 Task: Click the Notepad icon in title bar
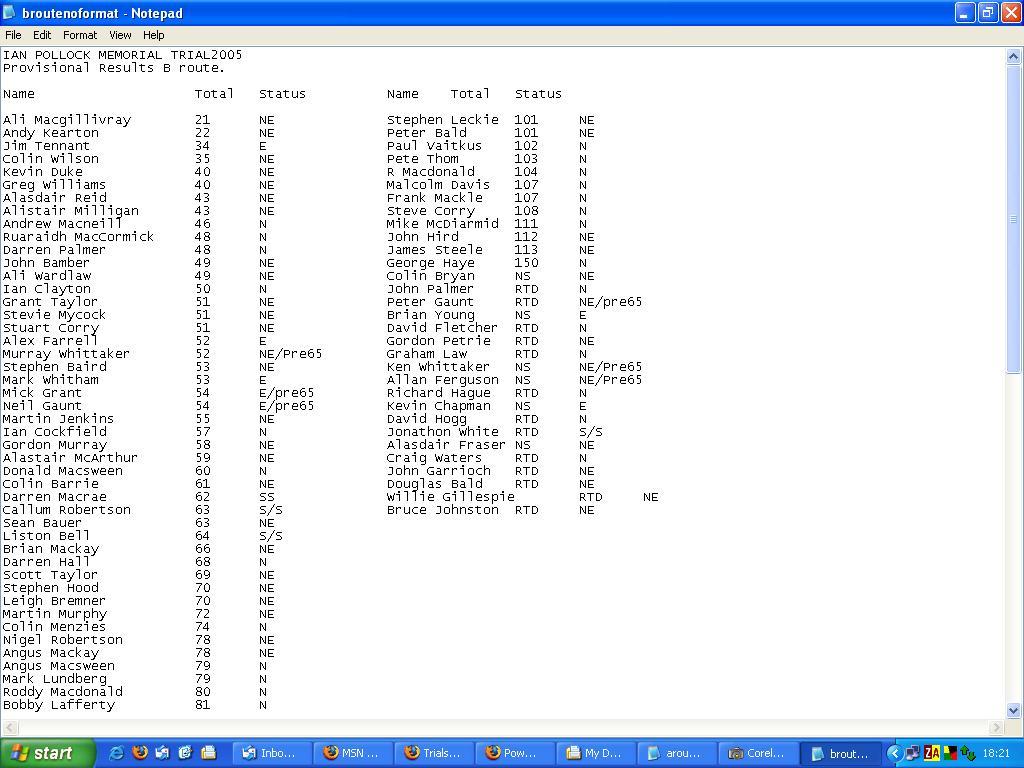tap(10, 13)
